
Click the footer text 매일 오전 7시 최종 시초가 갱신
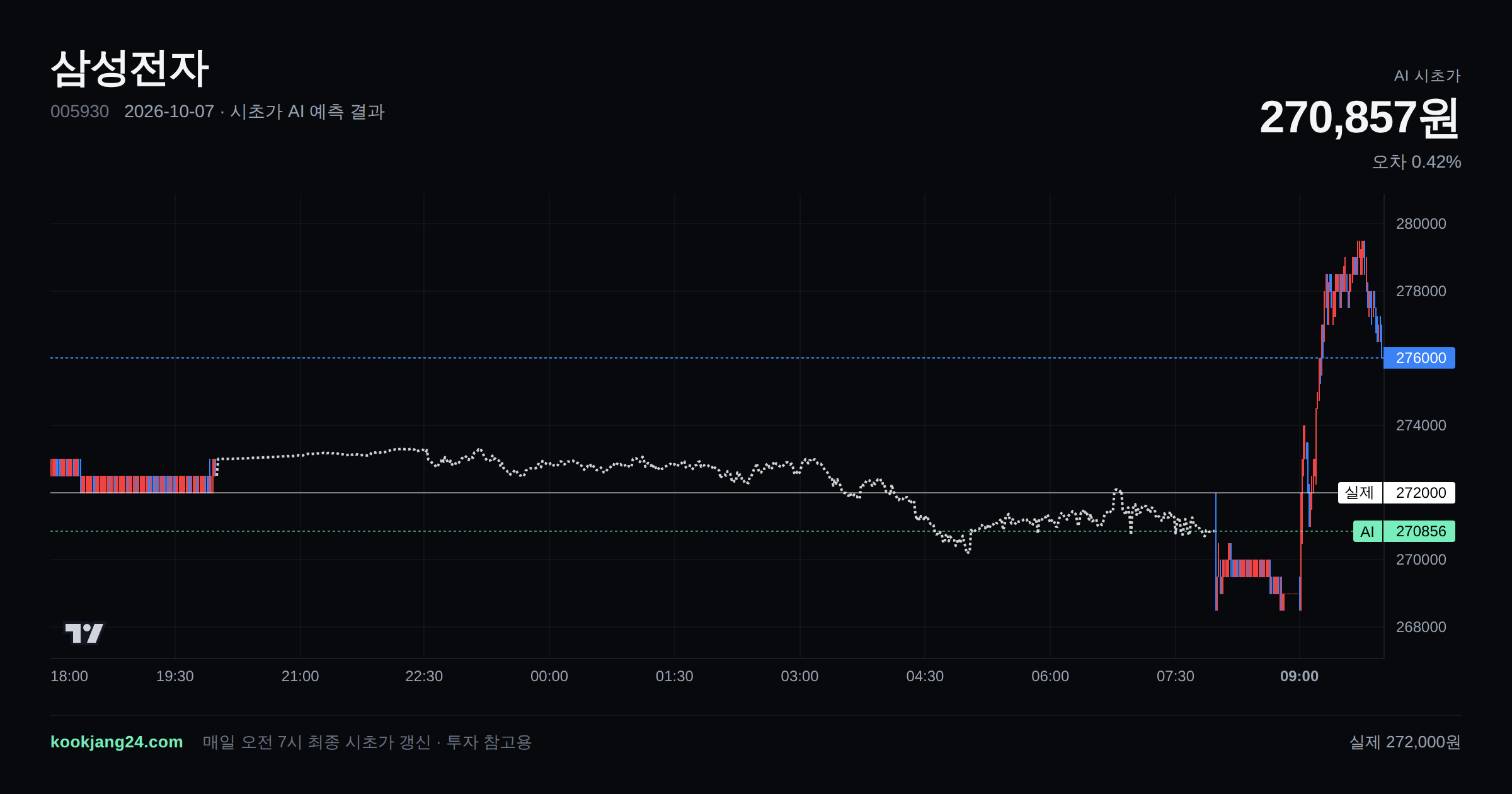(x=316, y=742)
